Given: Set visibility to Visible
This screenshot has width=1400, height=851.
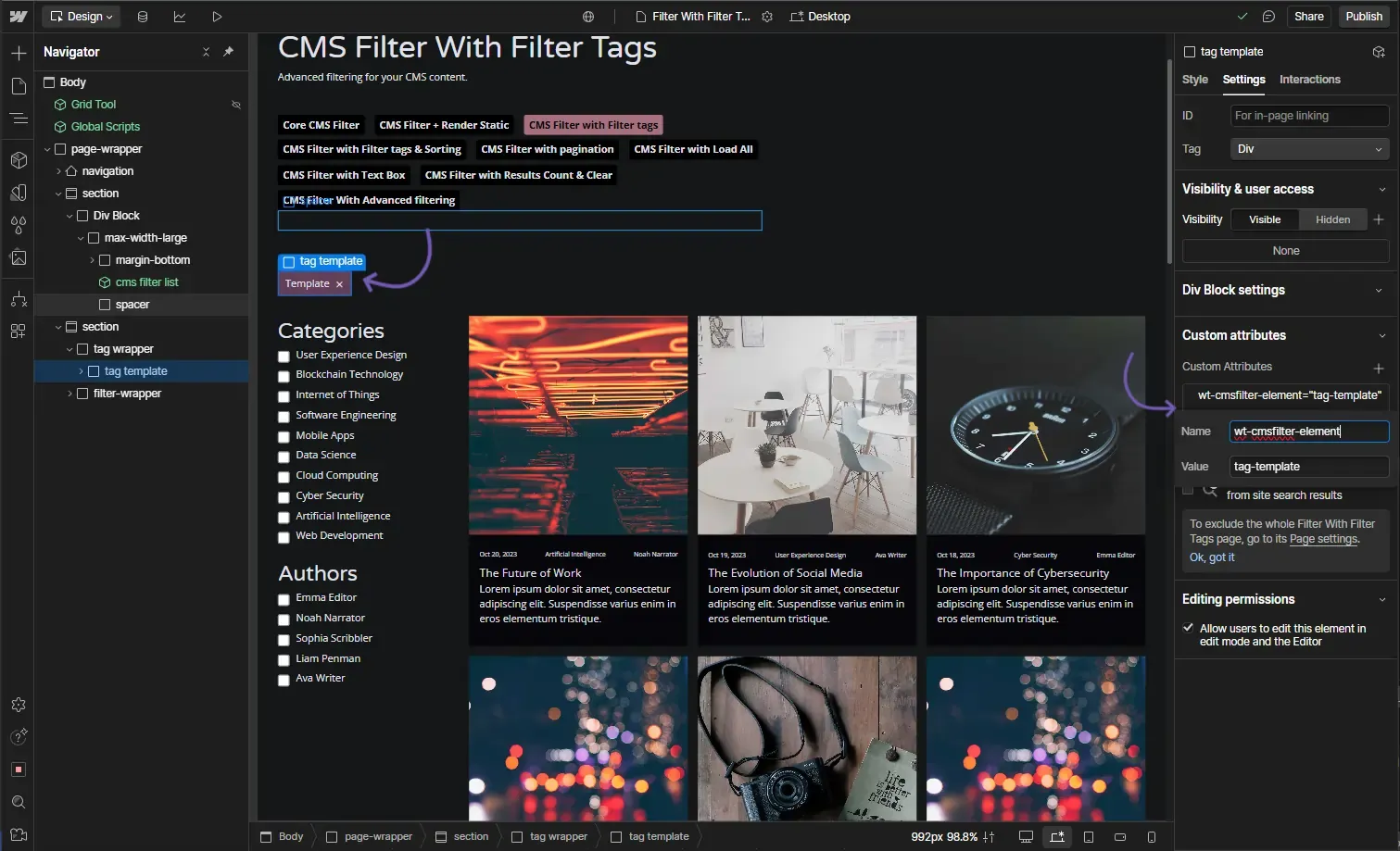Looking at the screenshot, I should tap(1265, 219).
